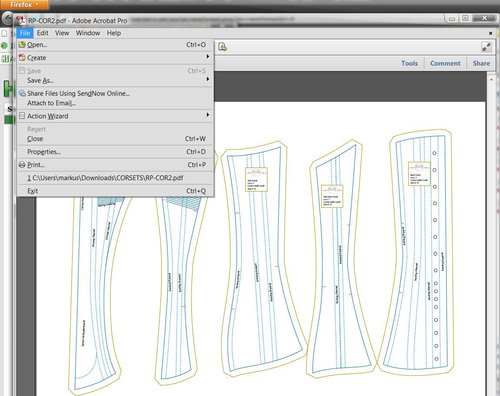Image resolution: width=500 pixels, height=396 pixels.
Task: Click the top eyelet circle on rightmost panel
Action: tap(434, 153)
